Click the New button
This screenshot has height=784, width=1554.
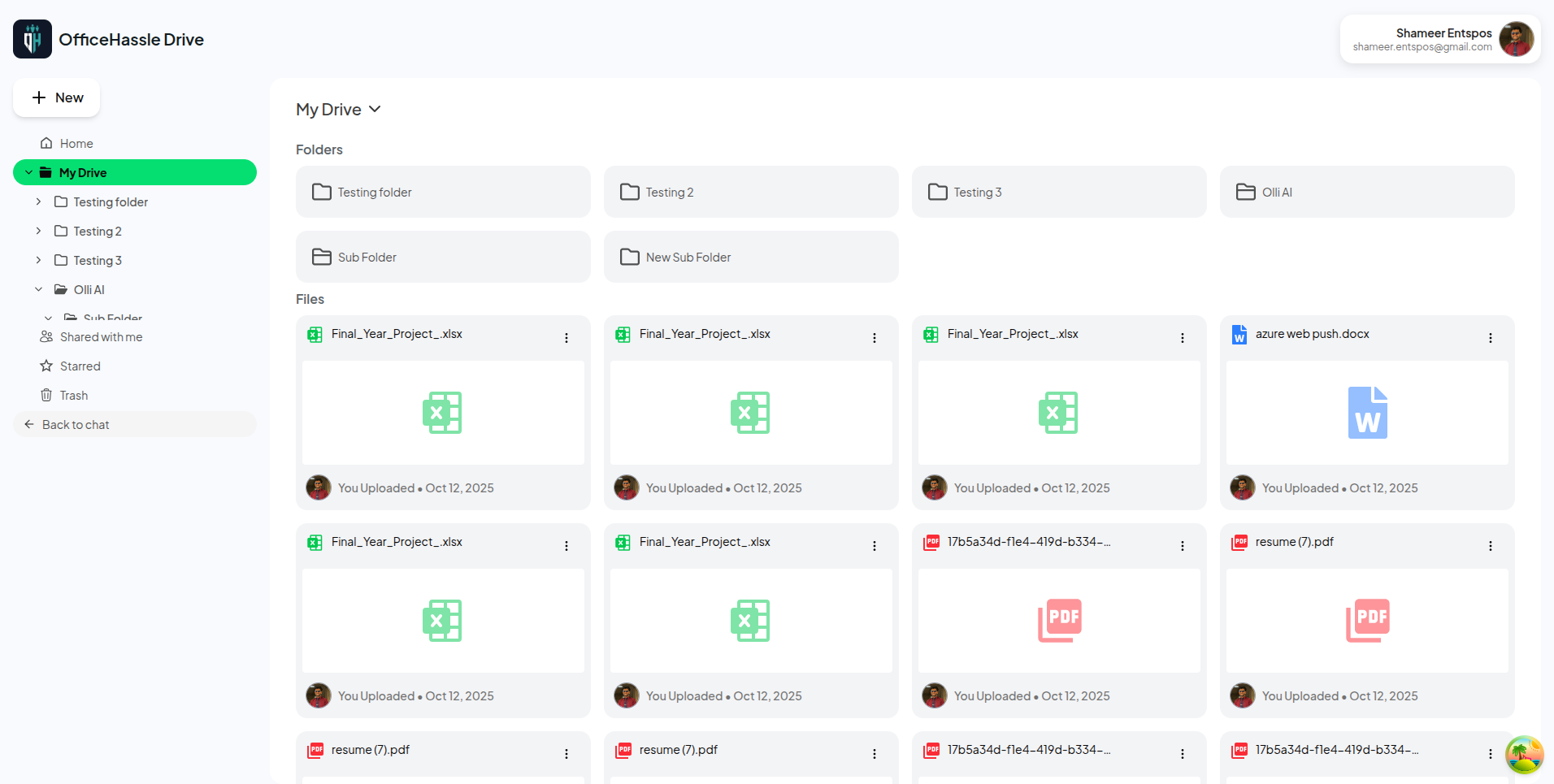click(57, 97)
